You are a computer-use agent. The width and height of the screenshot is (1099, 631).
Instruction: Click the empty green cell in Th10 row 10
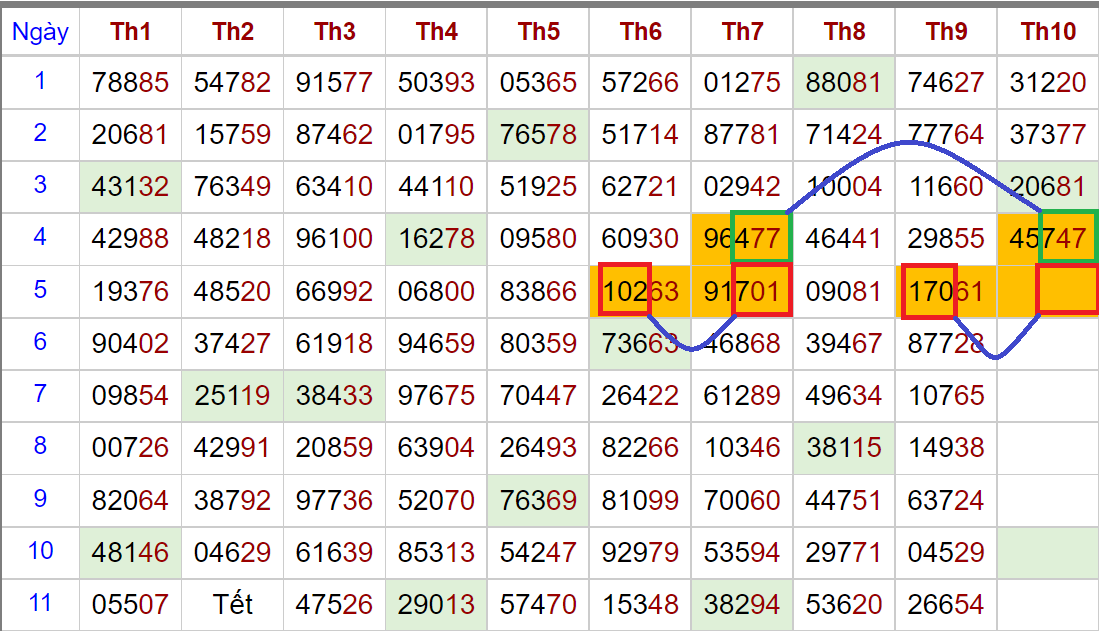tap(1048, 551)
